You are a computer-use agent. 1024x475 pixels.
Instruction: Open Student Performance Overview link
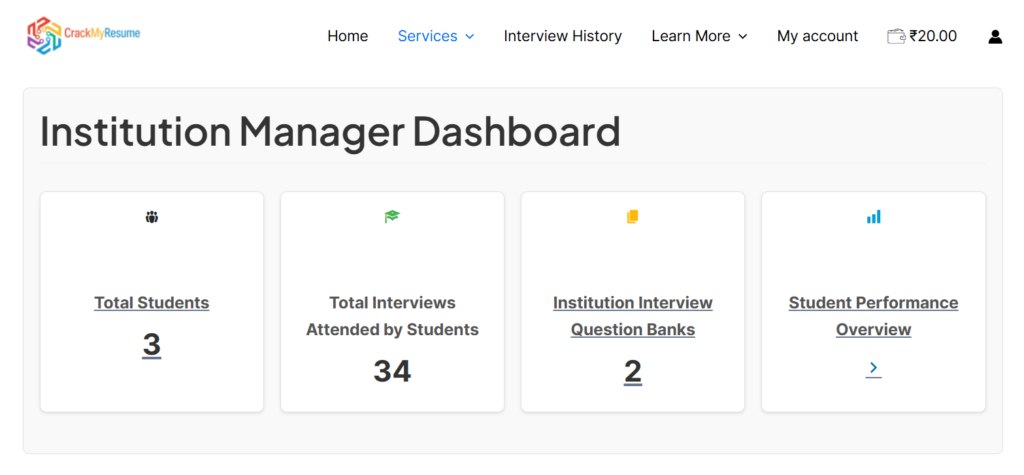873,316
